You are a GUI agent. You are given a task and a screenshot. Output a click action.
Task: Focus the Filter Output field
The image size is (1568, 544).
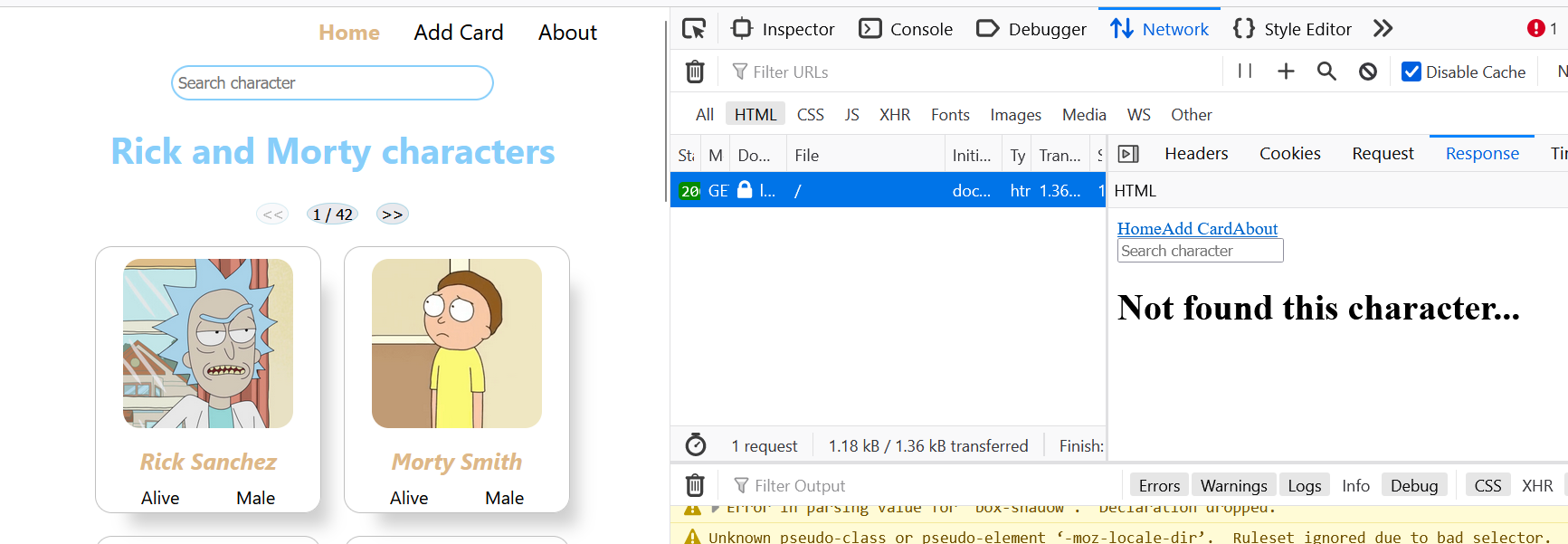click(923, 486)
